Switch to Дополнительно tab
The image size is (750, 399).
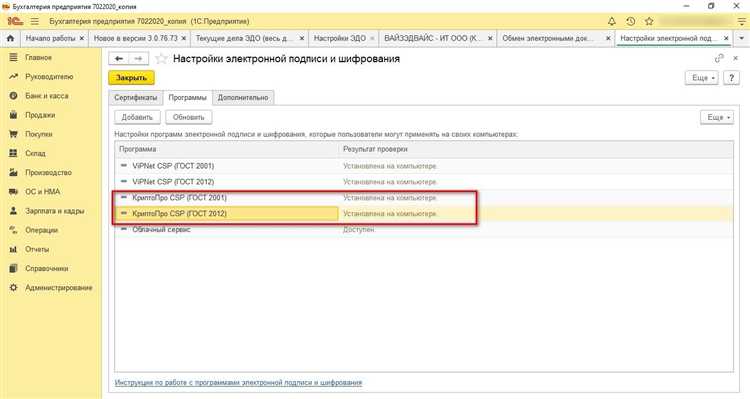point(243,97)
